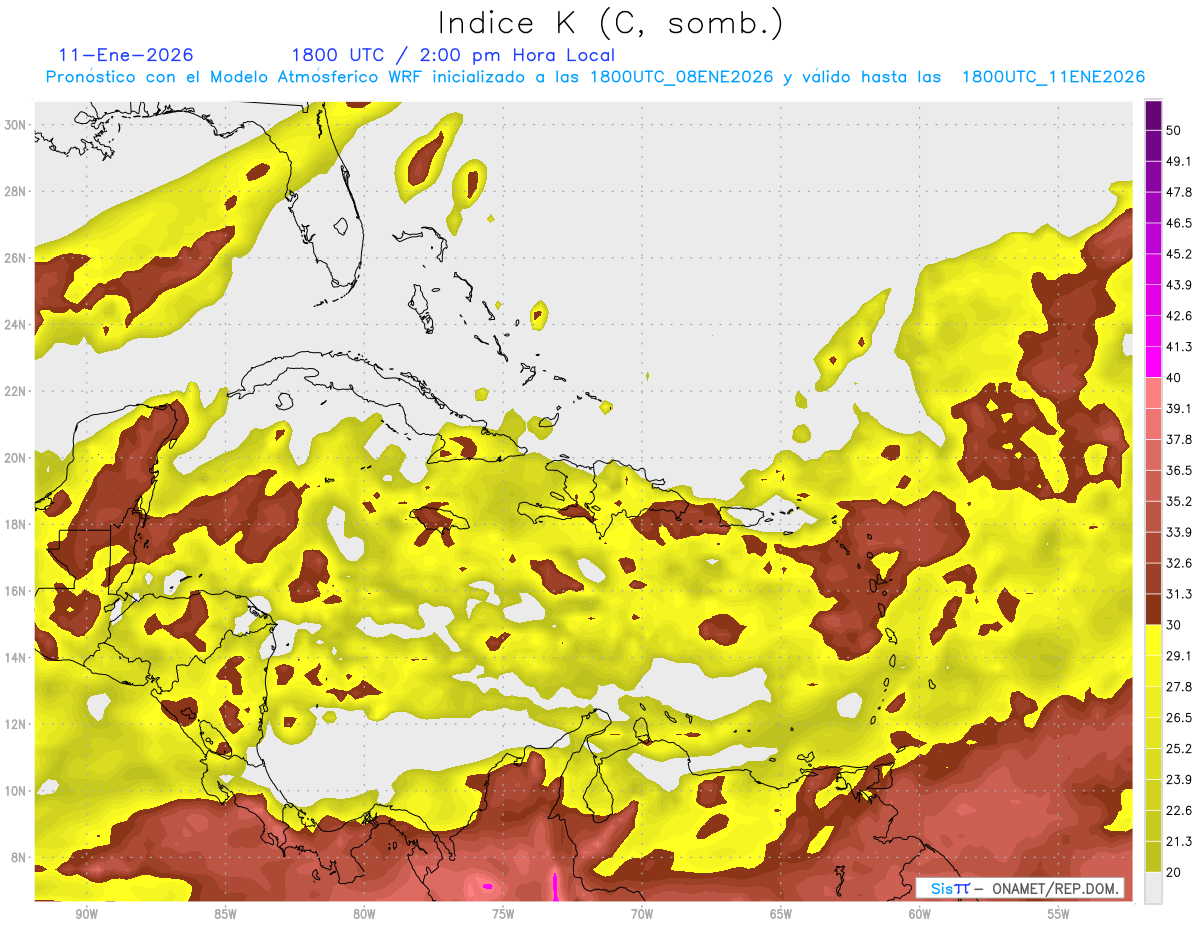Click the 10N latitude label

pos(15,791)
